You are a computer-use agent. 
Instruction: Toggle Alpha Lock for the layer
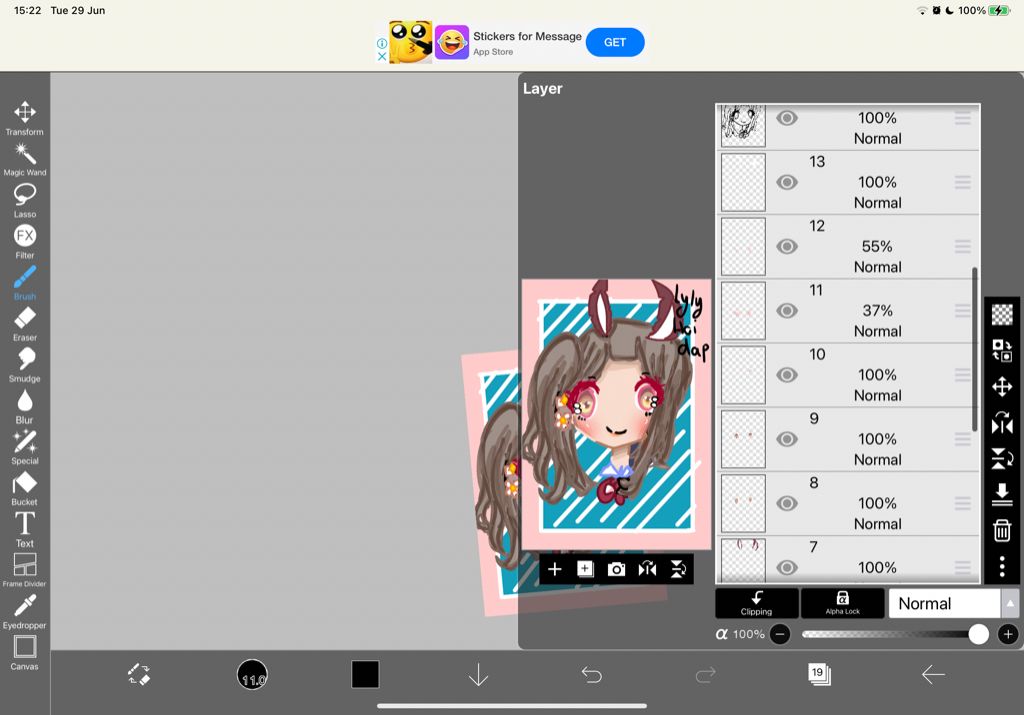842,603
